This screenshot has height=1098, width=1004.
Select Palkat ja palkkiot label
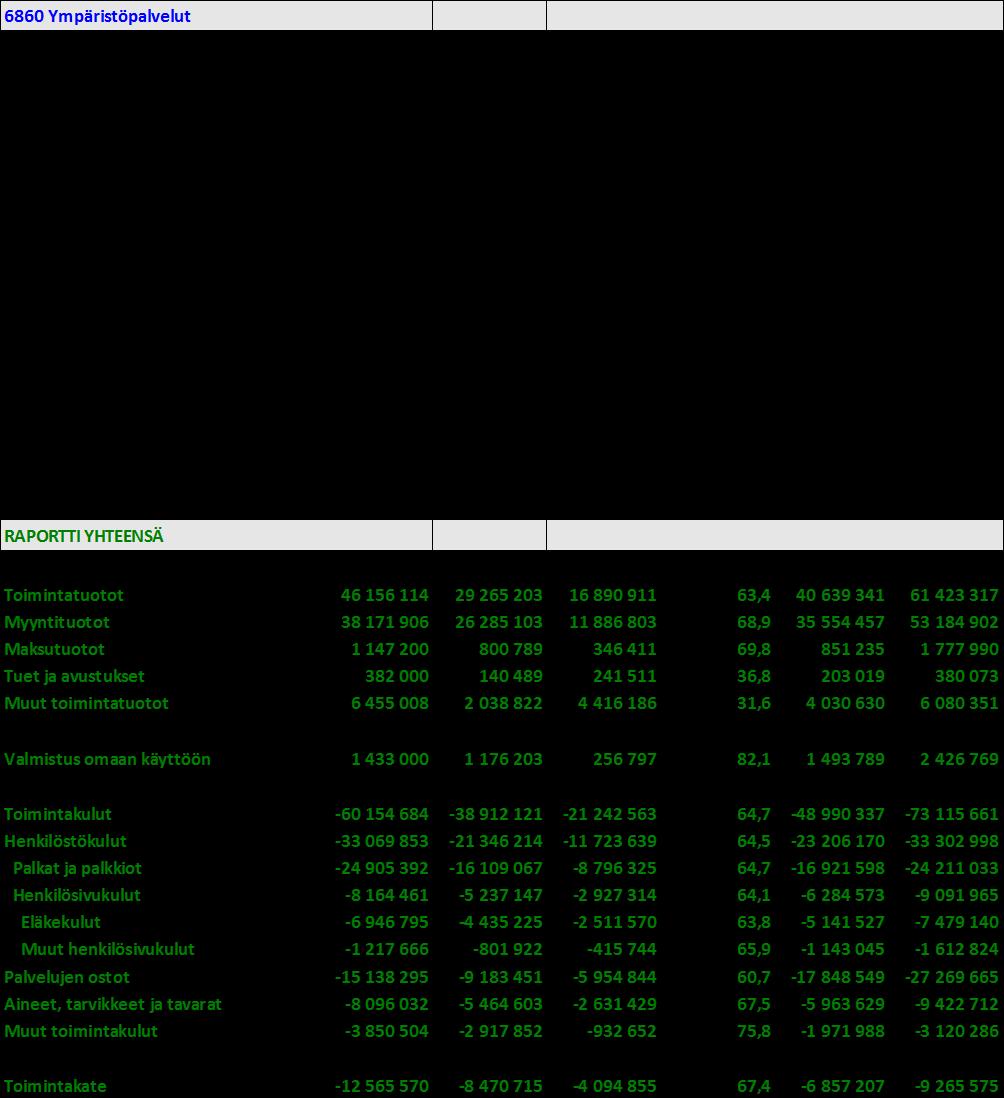(x=77, y=868)
